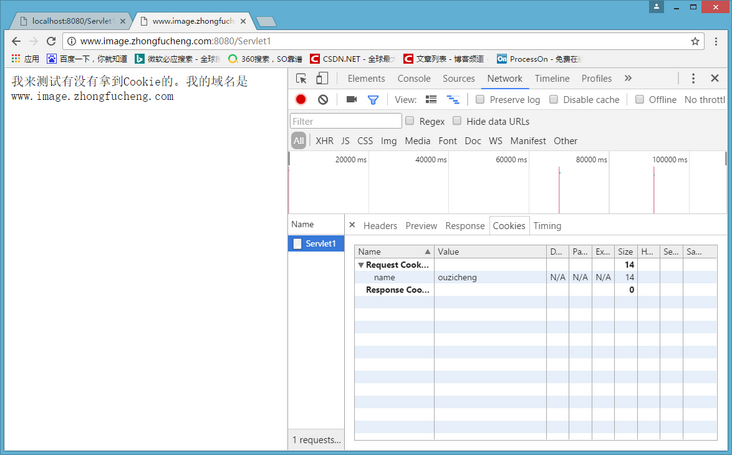Filter requests by XHR type
This screenshot has height=455, width=732.
click(324, 141)
